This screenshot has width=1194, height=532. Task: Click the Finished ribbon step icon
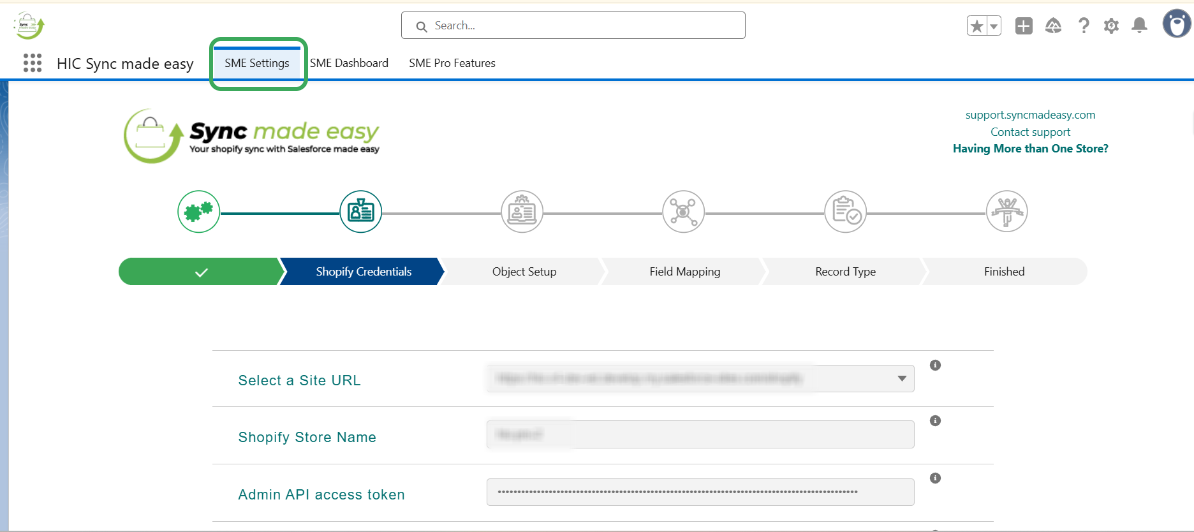click(x=1007, y=211)
